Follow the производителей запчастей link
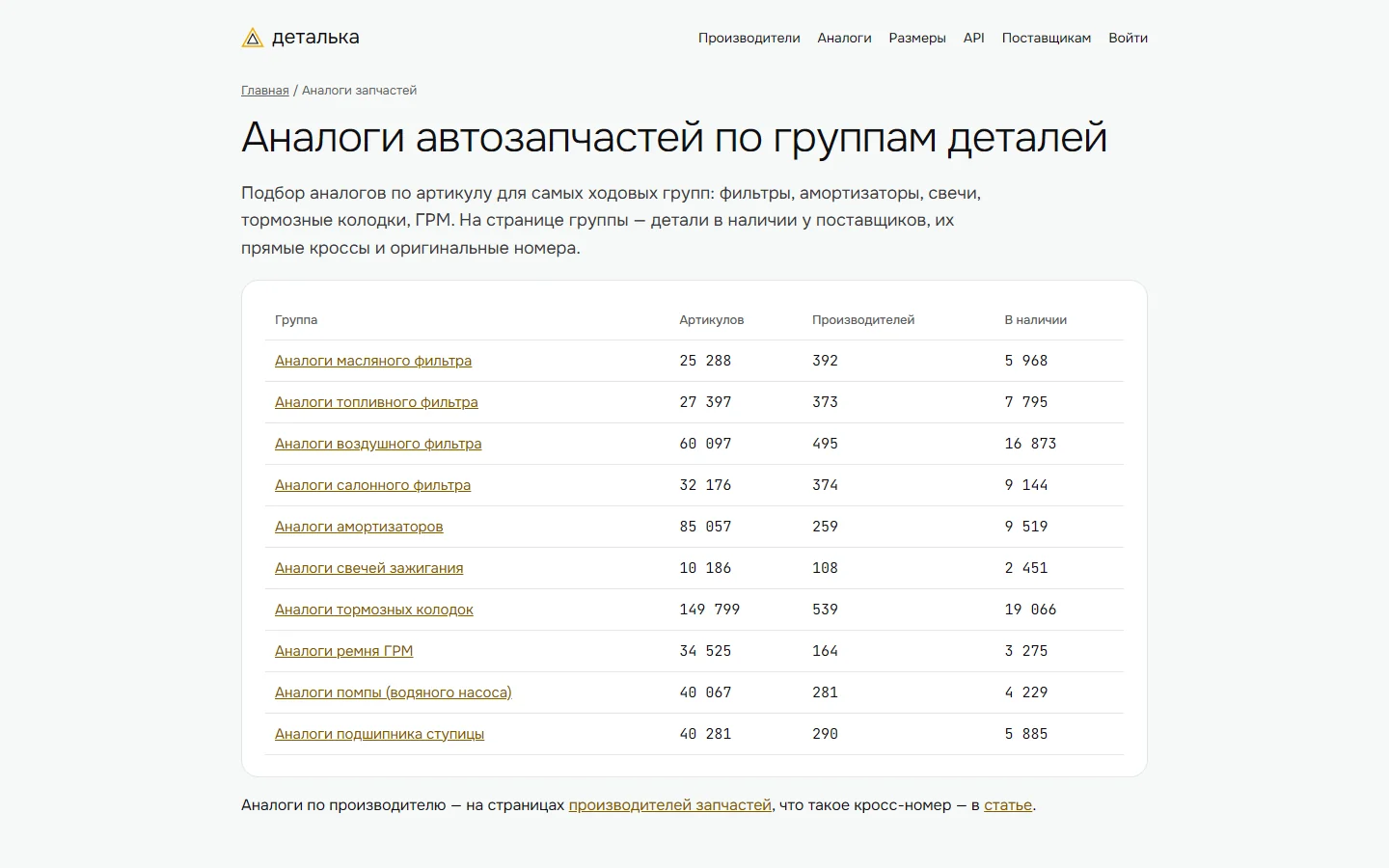Image resolution: width=1389 pixels, height=868 pixels. click(x=670, y=805)
